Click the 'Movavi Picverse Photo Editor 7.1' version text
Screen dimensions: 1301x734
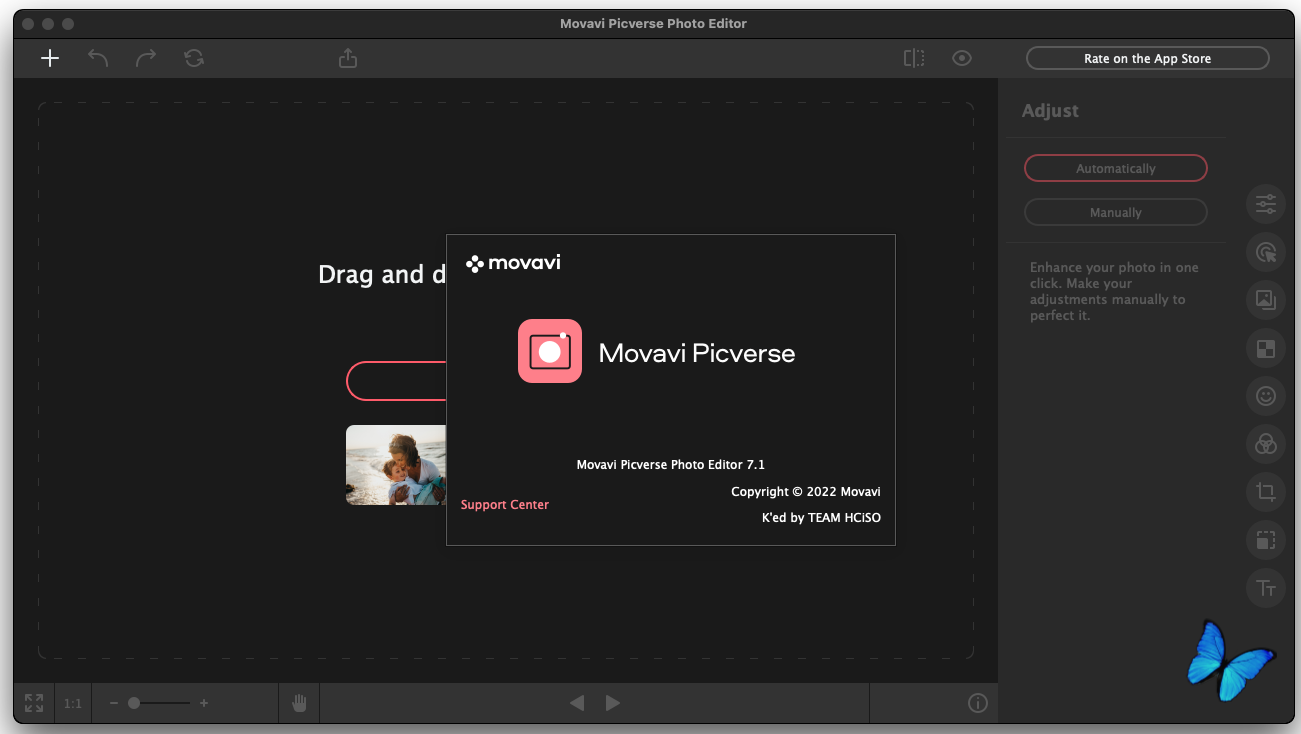[x=671, y=465]
